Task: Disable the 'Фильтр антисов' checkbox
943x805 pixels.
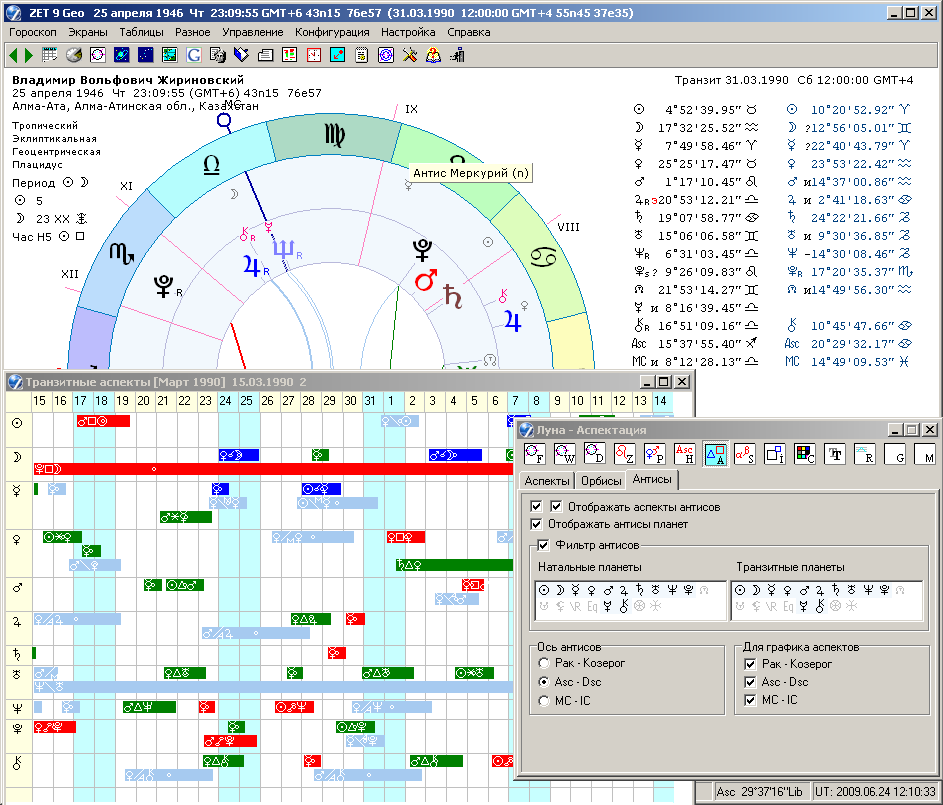Action: (544, 545)
